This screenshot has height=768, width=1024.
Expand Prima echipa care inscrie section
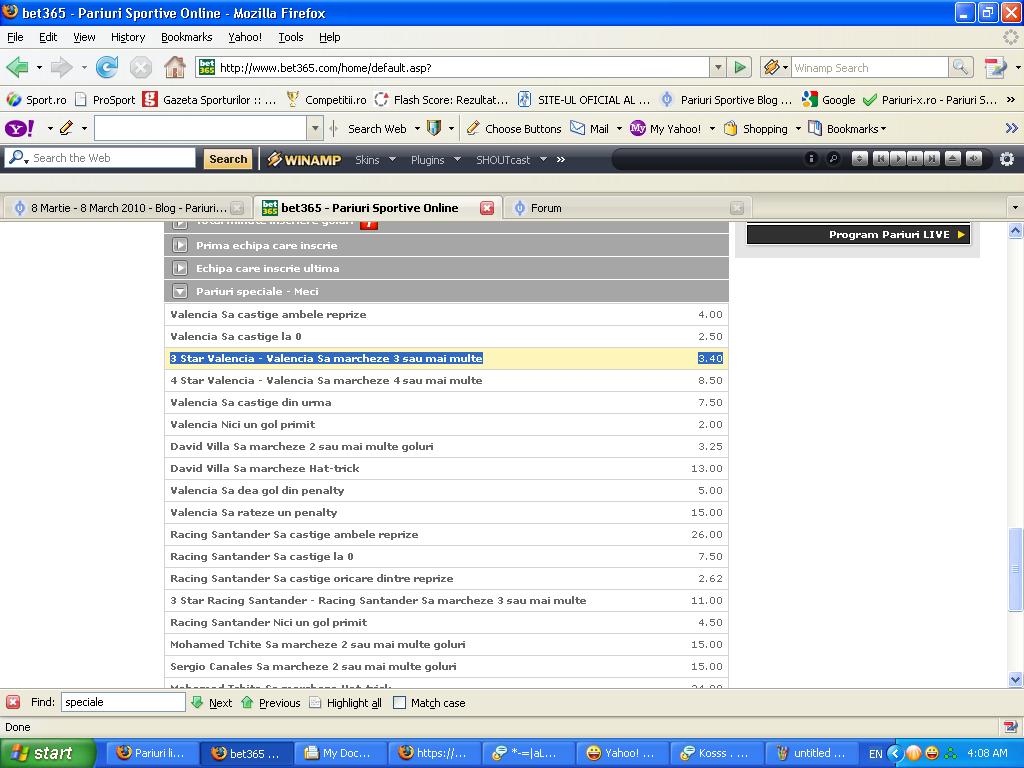[180, 246]
